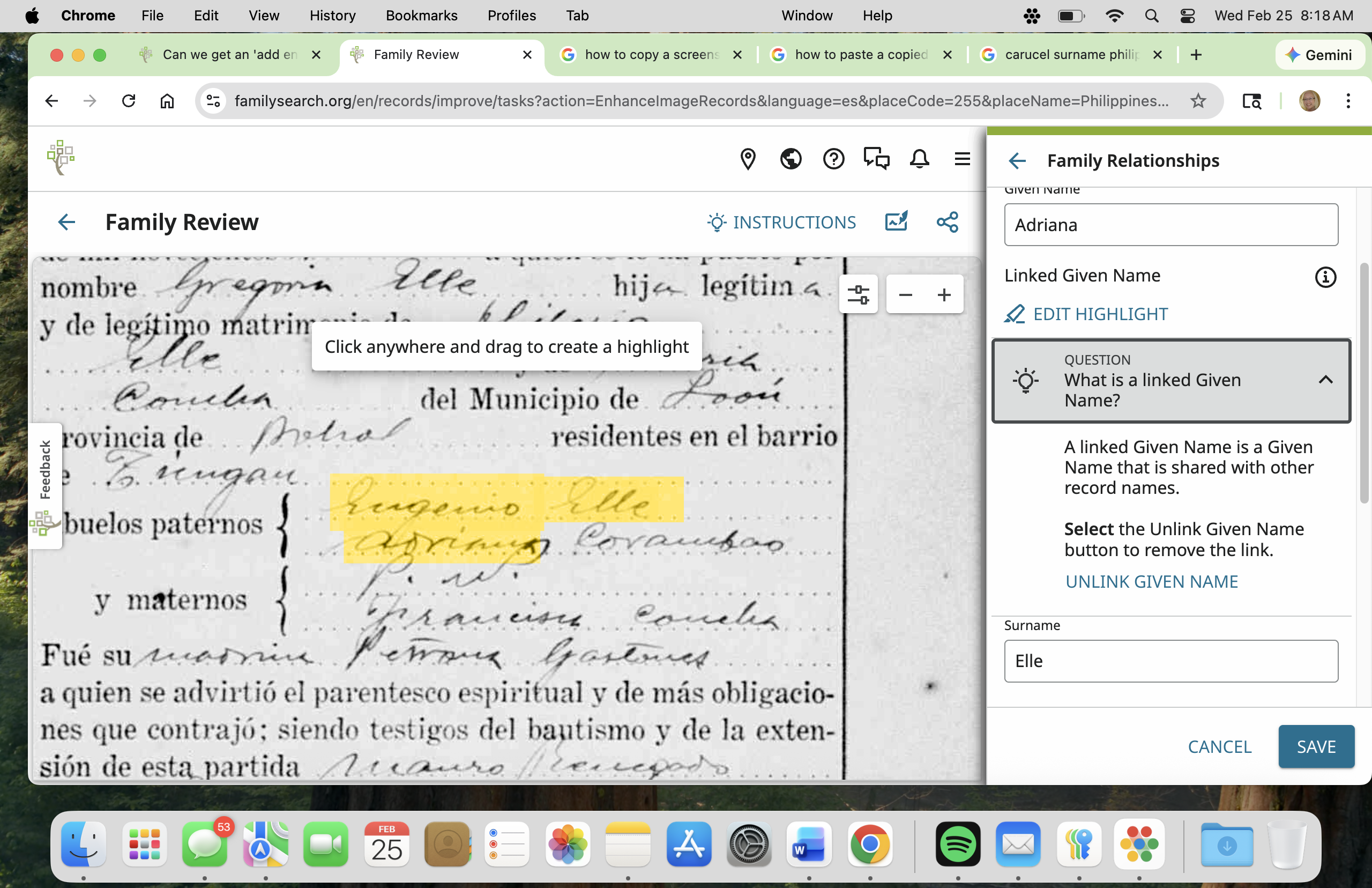Click the share icon beside Instructions
1372x888 pixels.
(948, 222)
